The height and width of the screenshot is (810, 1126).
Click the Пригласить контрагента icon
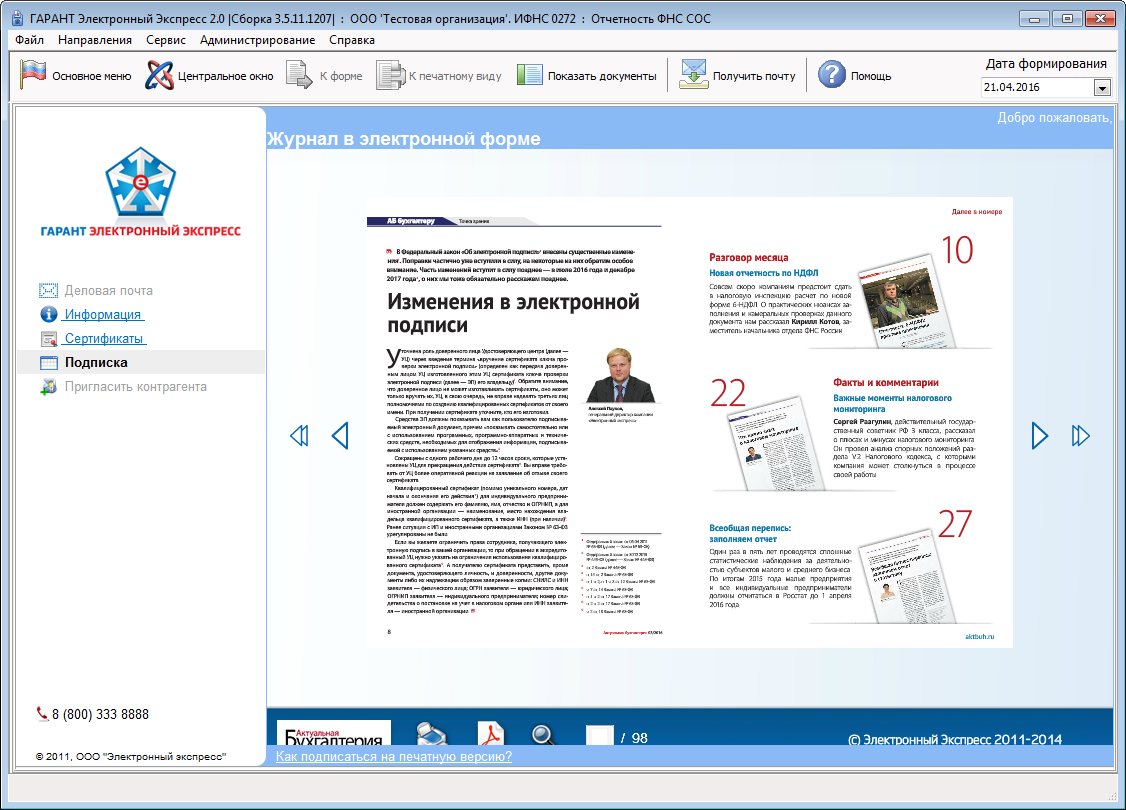[48, 387]
